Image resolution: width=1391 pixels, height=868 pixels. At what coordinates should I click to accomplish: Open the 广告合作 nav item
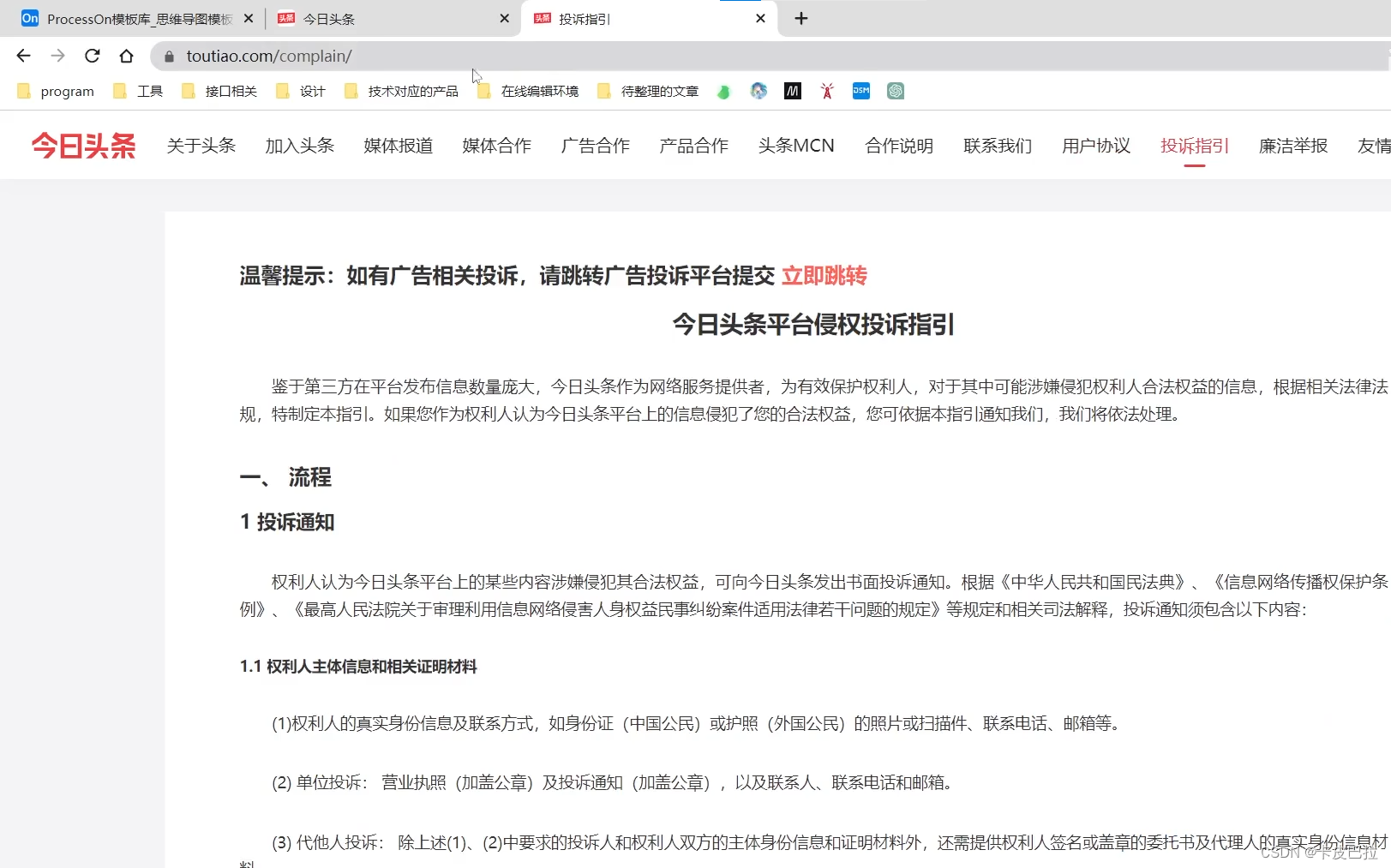[x=596, y=146]
